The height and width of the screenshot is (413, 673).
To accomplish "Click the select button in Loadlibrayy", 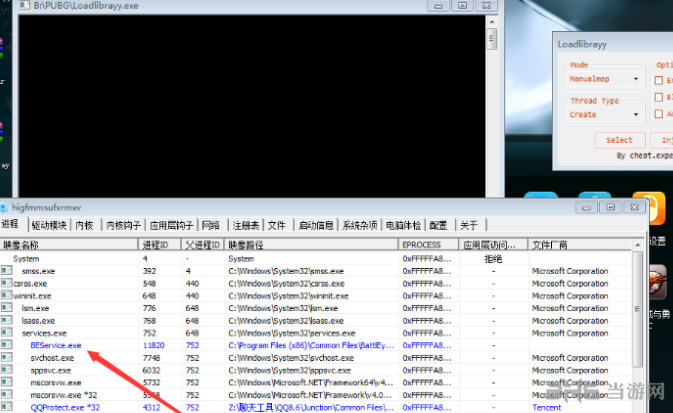I will tap(620, 140).
